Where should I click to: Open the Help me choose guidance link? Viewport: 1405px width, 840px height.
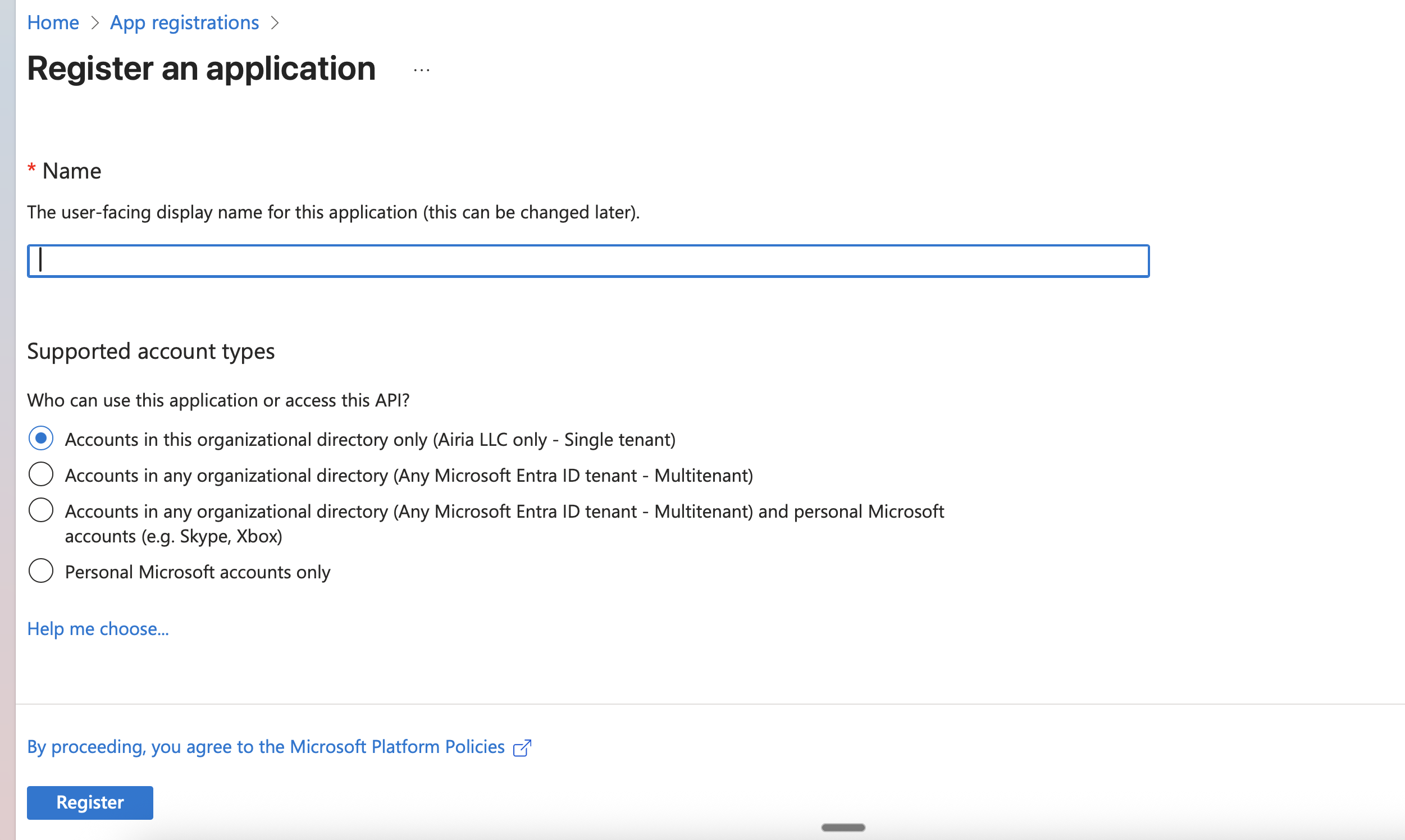tap(97, 629)
